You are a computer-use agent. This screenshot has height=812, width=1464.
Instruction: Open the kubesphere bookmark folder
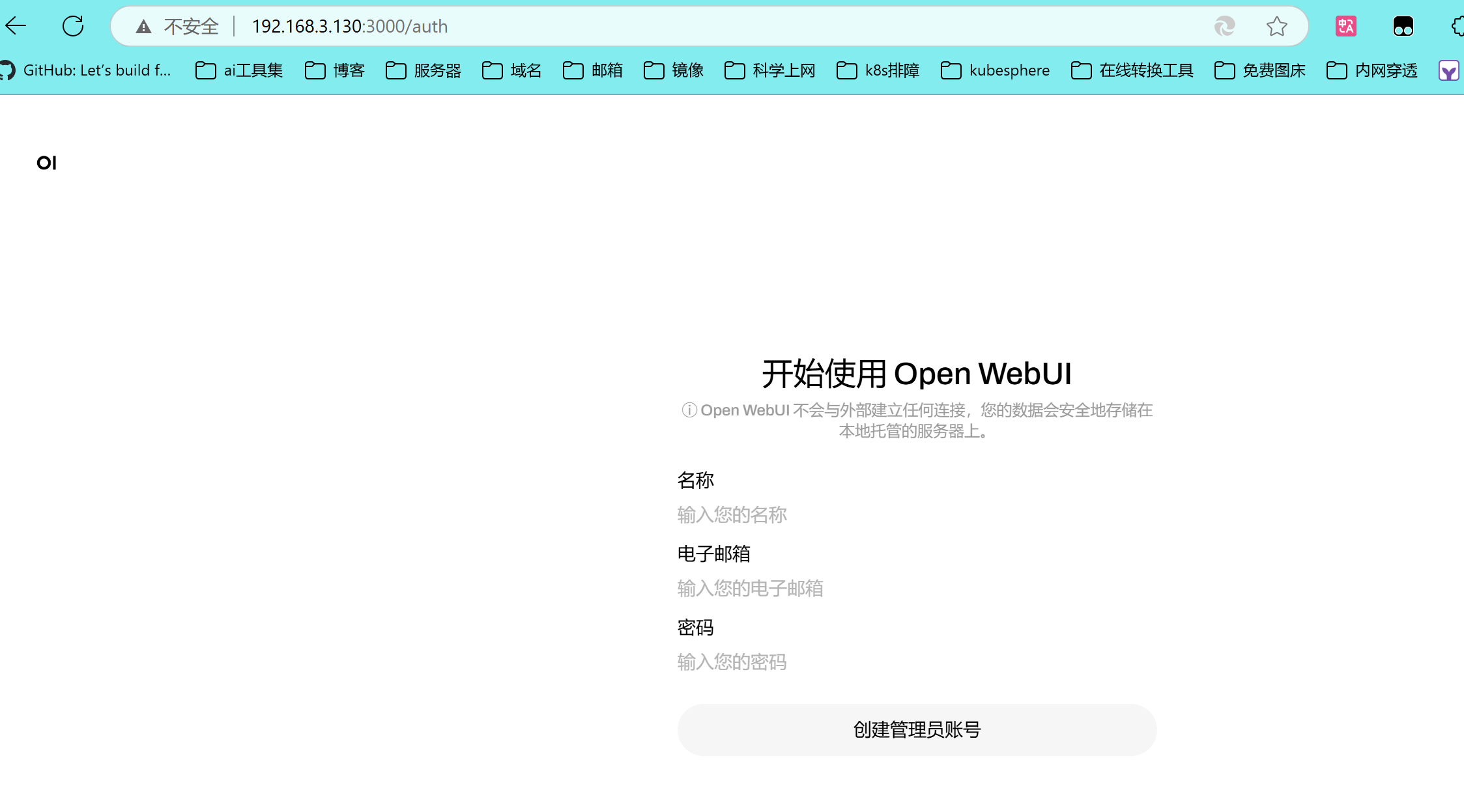point(995,70)
